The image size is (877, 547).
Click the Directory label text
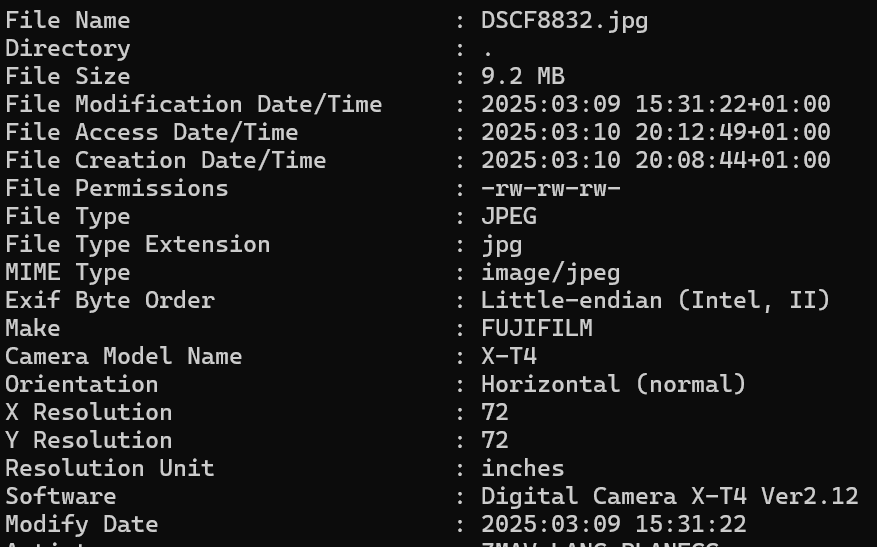[x=67, y=48]
